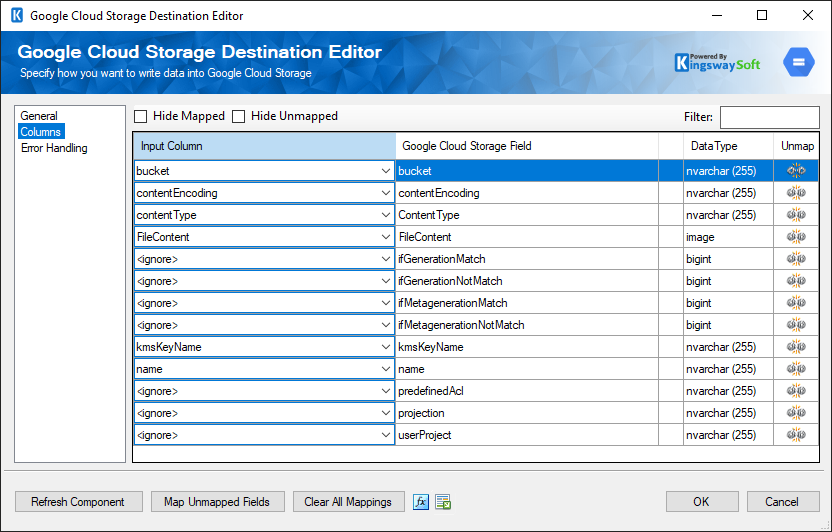832x532 pixels.
Task: Click Clear All Mappings button
Action: [x=349, y=502]
